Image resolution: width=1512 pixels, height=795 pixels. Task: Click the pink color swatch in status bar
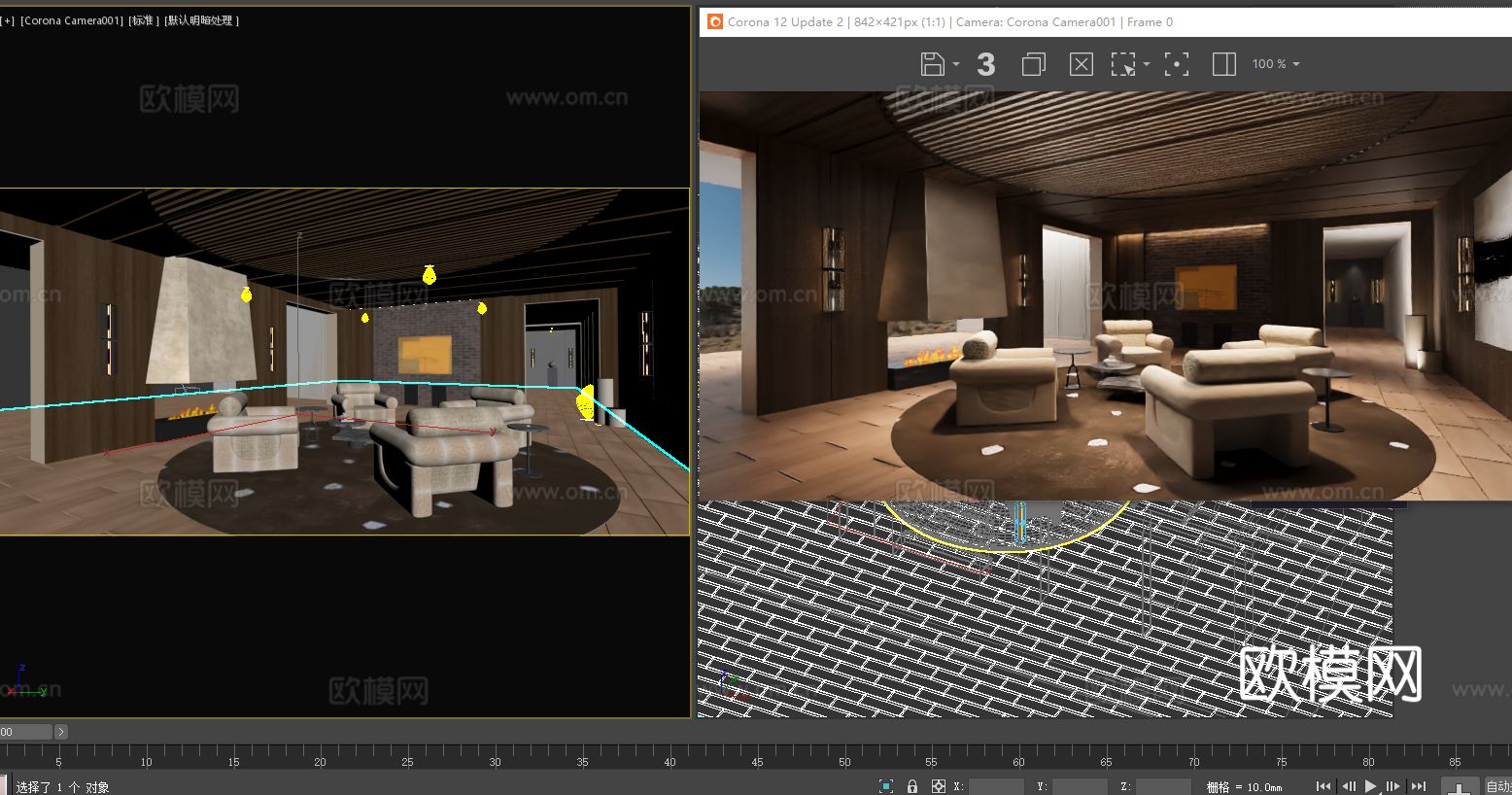(4, 785)
